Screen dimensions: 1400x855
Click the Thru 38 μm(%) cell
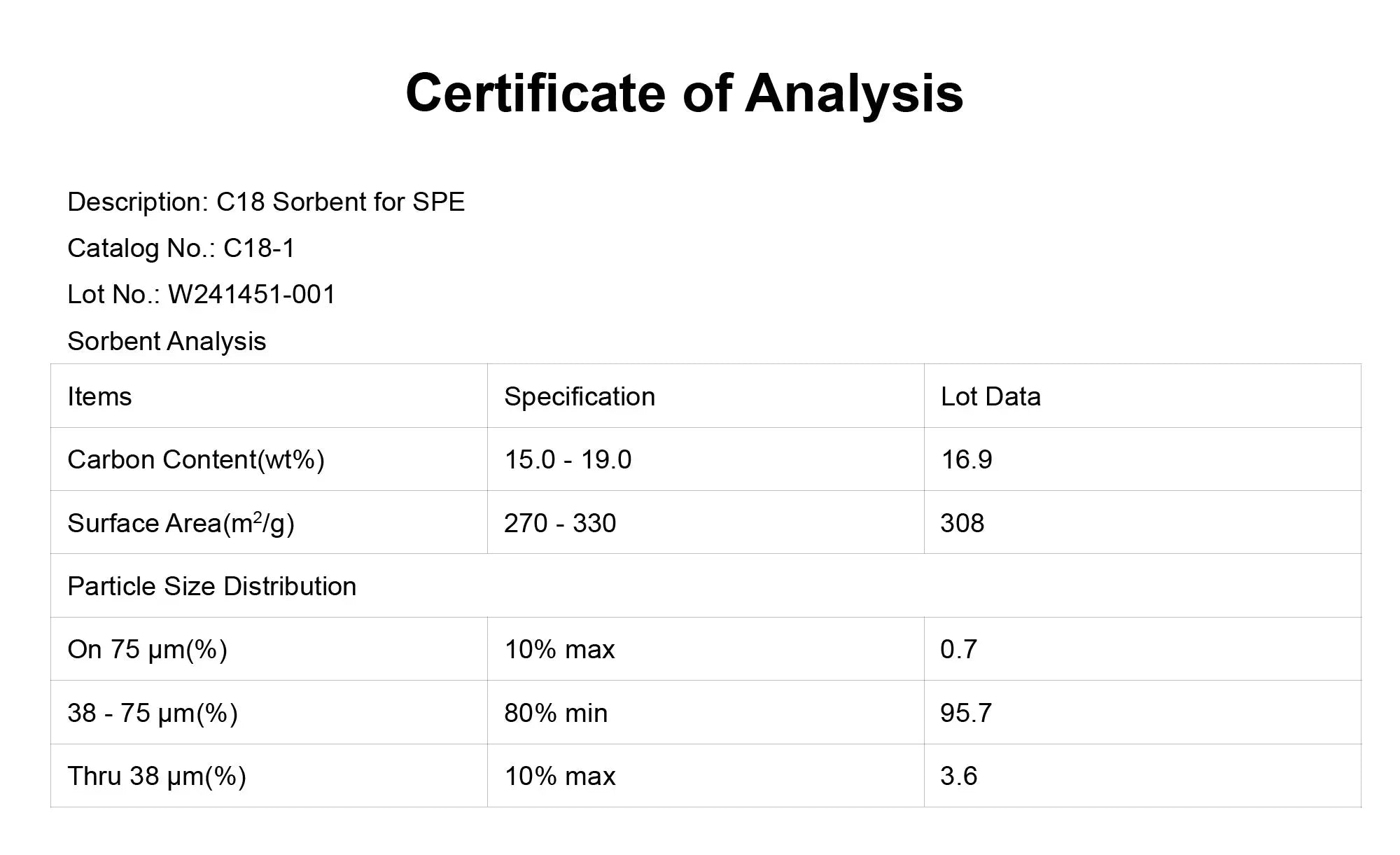point(269,776)
